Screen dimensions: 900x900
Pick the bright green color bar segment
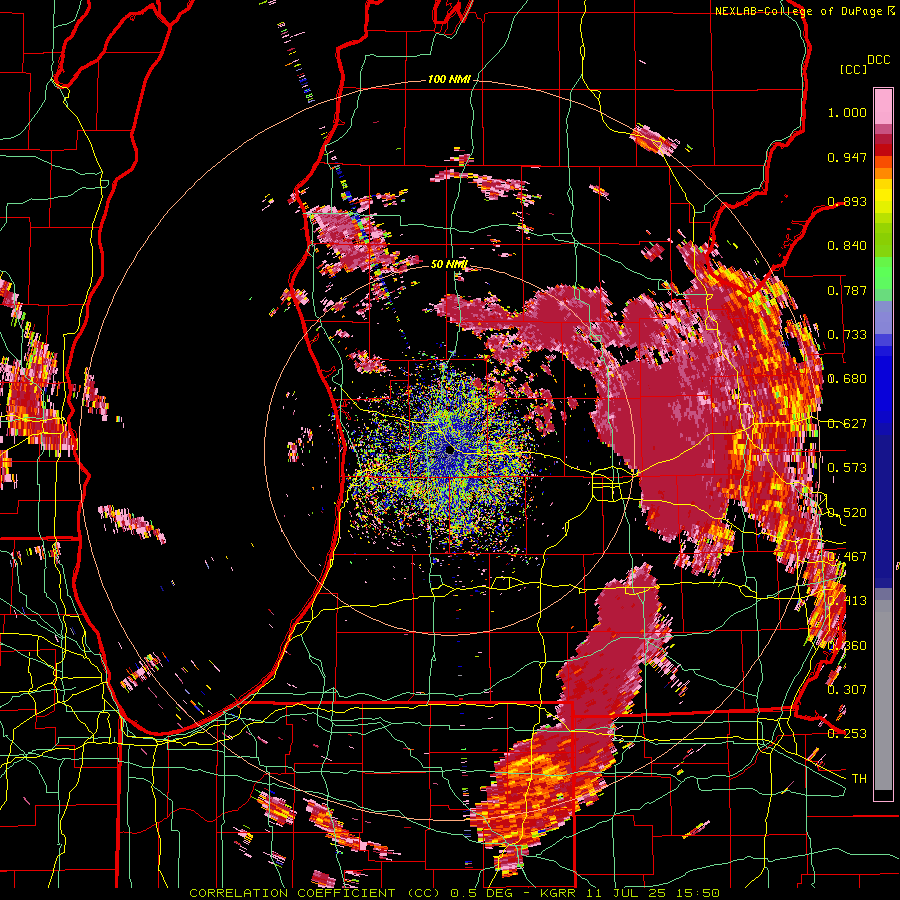(883, 273)
